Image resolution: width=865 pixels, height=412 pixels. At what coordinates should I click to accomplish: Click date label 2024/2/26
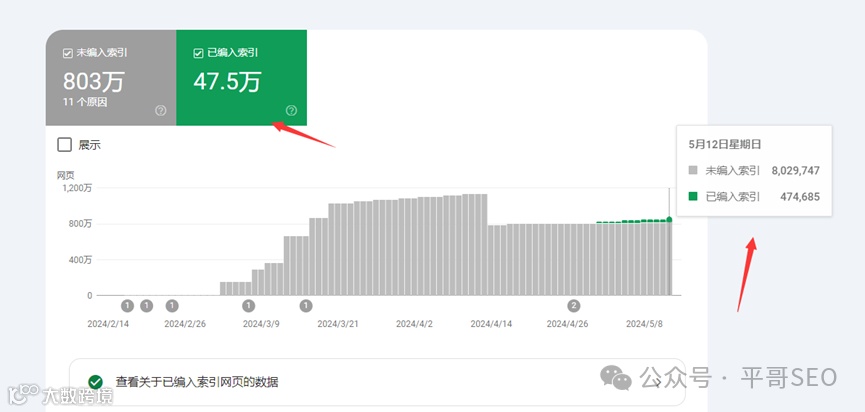pos(185,324)
